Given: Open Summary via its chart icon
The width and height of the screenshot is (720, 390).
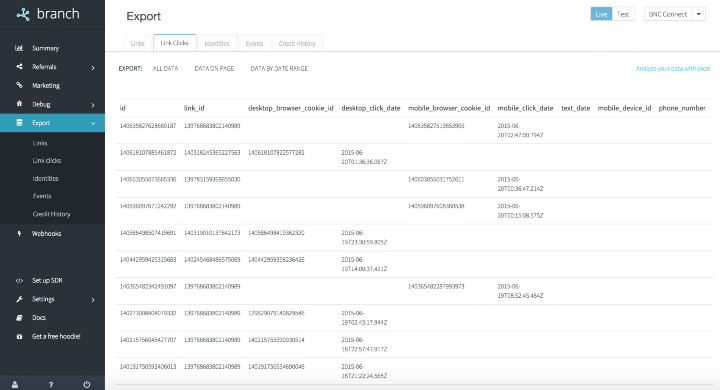Looking at the screenshot, I should pyautogui.click(x=19, y=48).
